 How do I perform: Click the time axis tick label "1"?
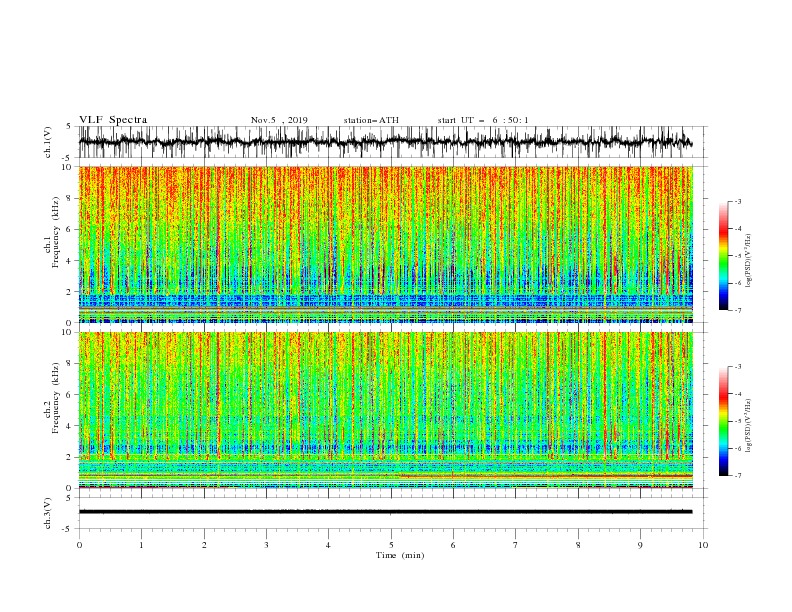pos(141,545)
